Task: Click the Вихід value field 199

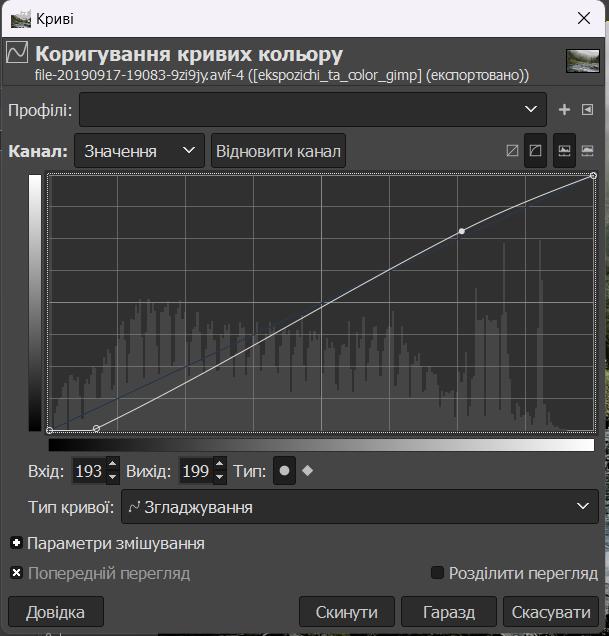Action: click(x=196, y=471)
